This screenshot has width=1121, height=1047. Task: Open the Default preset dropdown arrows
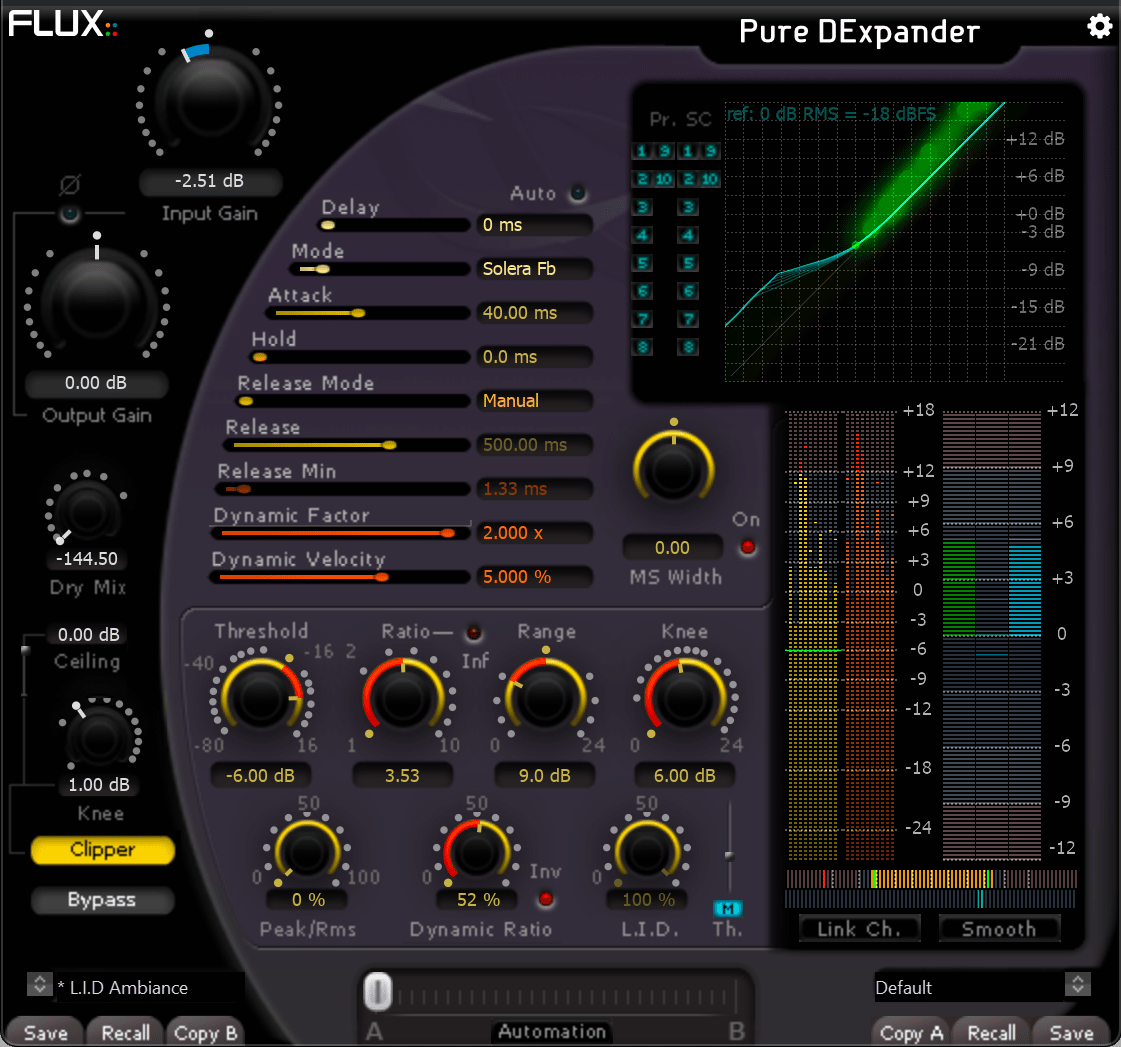point(1077,985)
